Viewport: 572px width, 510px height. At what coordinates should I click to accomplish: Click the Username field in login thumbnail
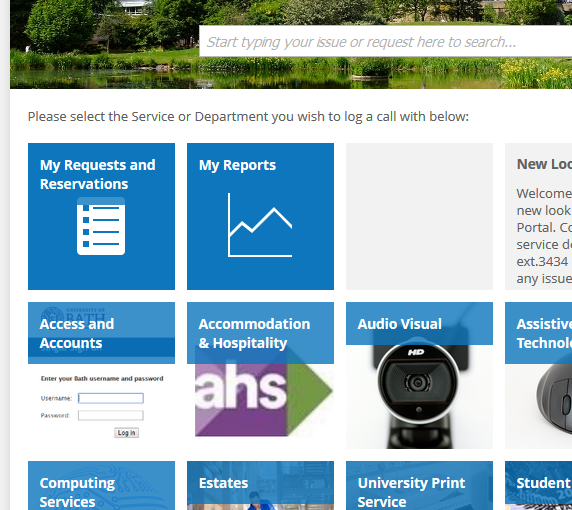tap(111, 398)
